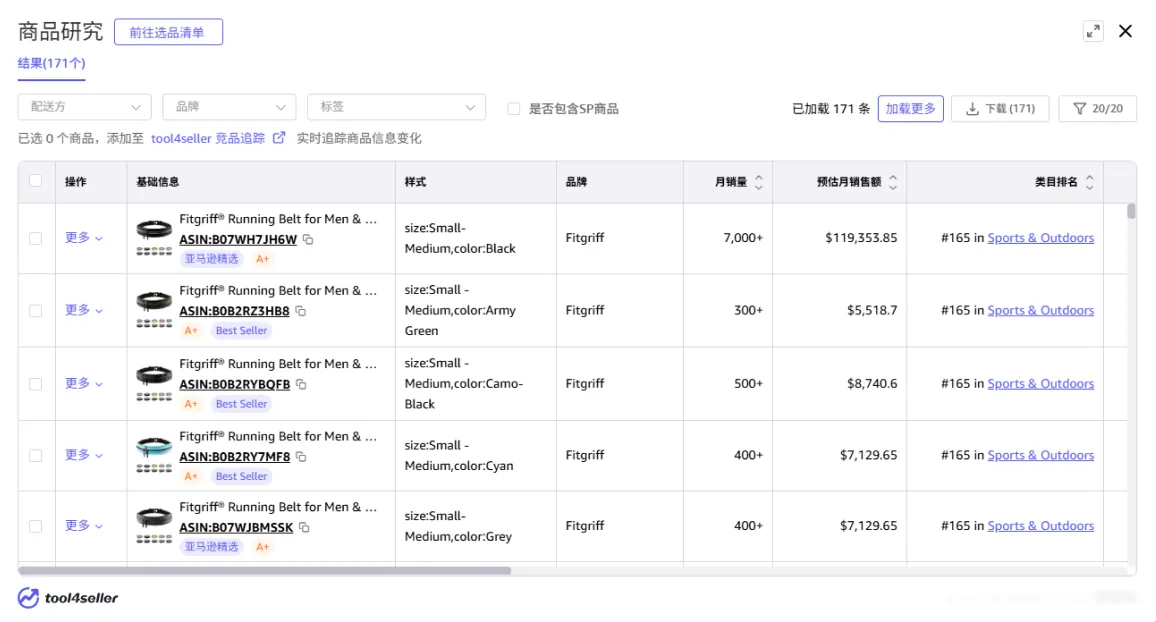Open the 标签 filter dropdown

[397, 107]
